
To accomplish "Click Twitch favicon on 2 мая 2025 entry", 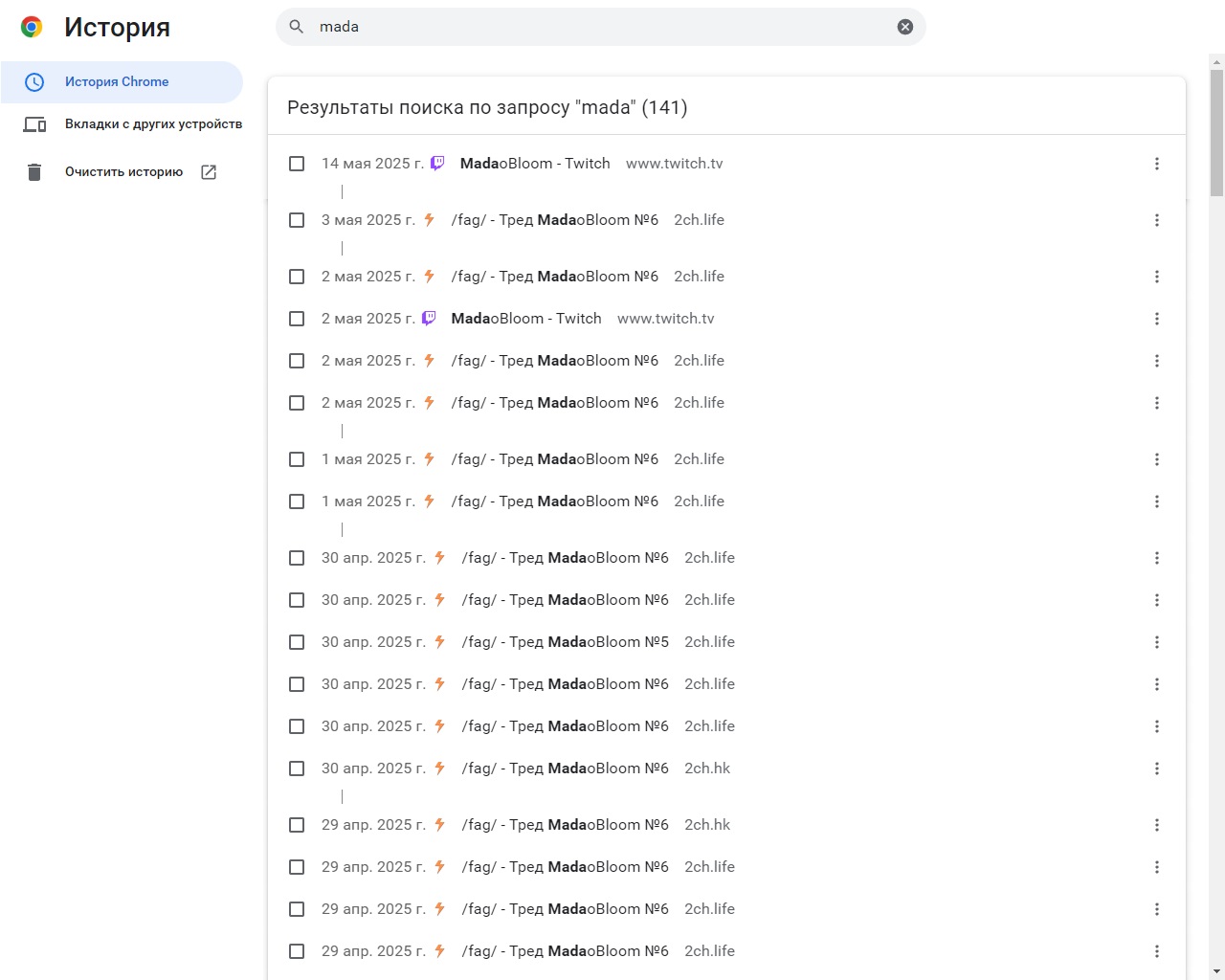I will 429,319.
